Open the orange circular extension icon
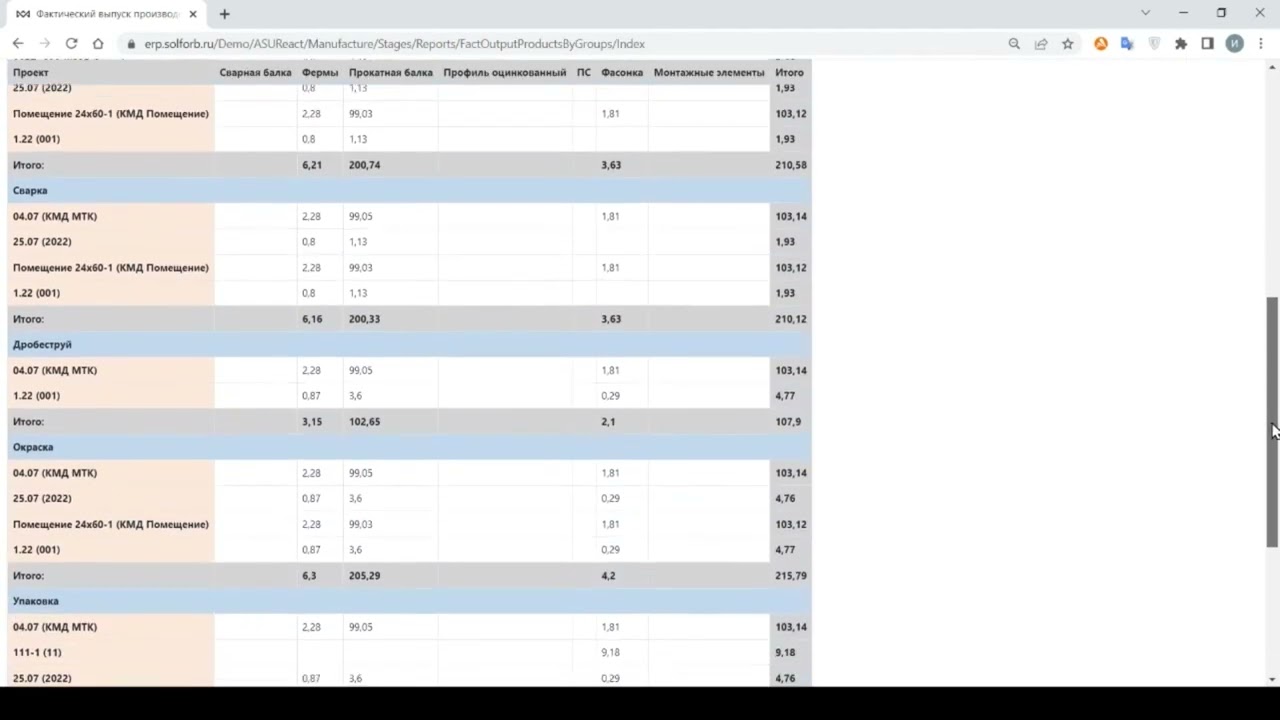Screen dimensions: 1280x720 1101,44
